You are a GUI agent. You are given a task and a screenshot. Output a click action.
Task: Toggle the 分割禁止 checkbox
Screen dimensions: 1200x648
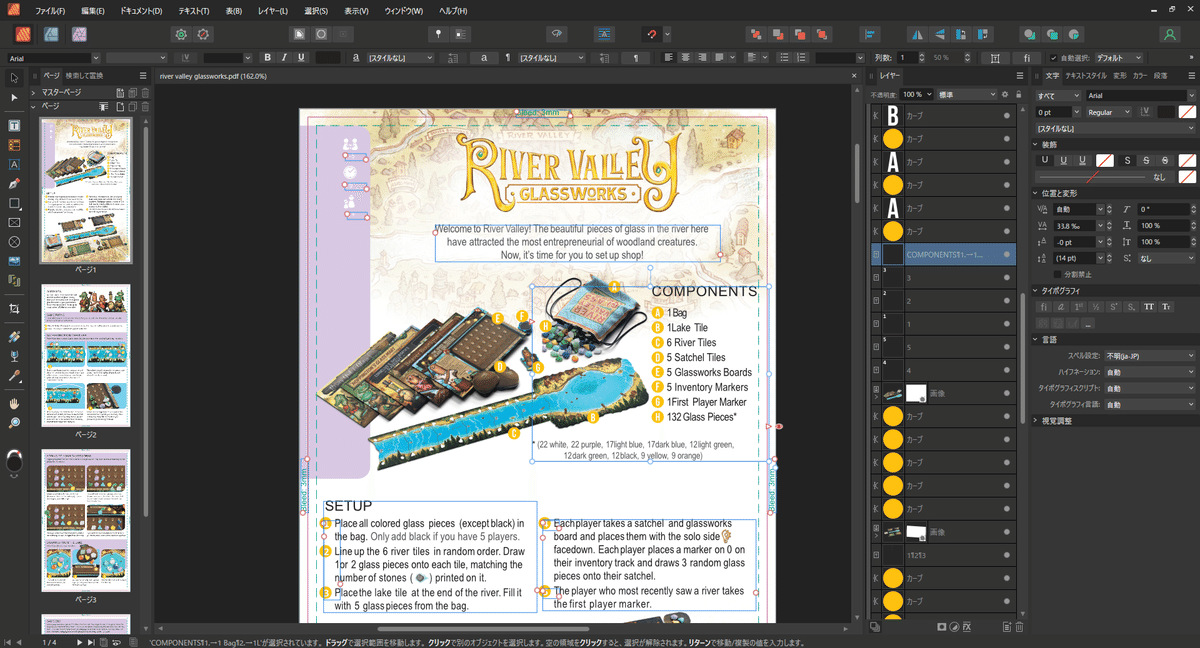(1058, 273)
